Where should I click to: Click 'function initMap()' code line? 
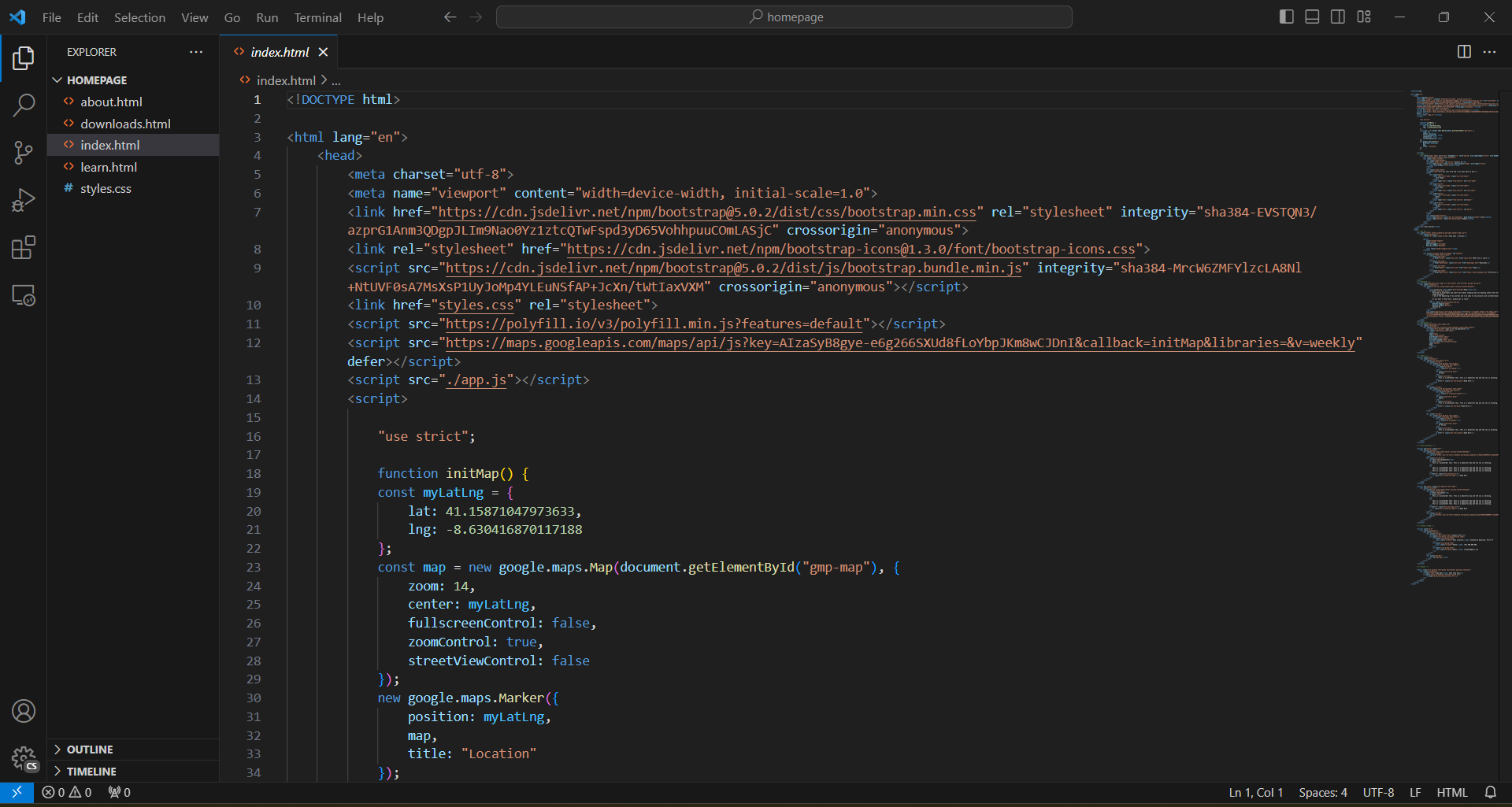pyautogui.click(x=454, y=473)
